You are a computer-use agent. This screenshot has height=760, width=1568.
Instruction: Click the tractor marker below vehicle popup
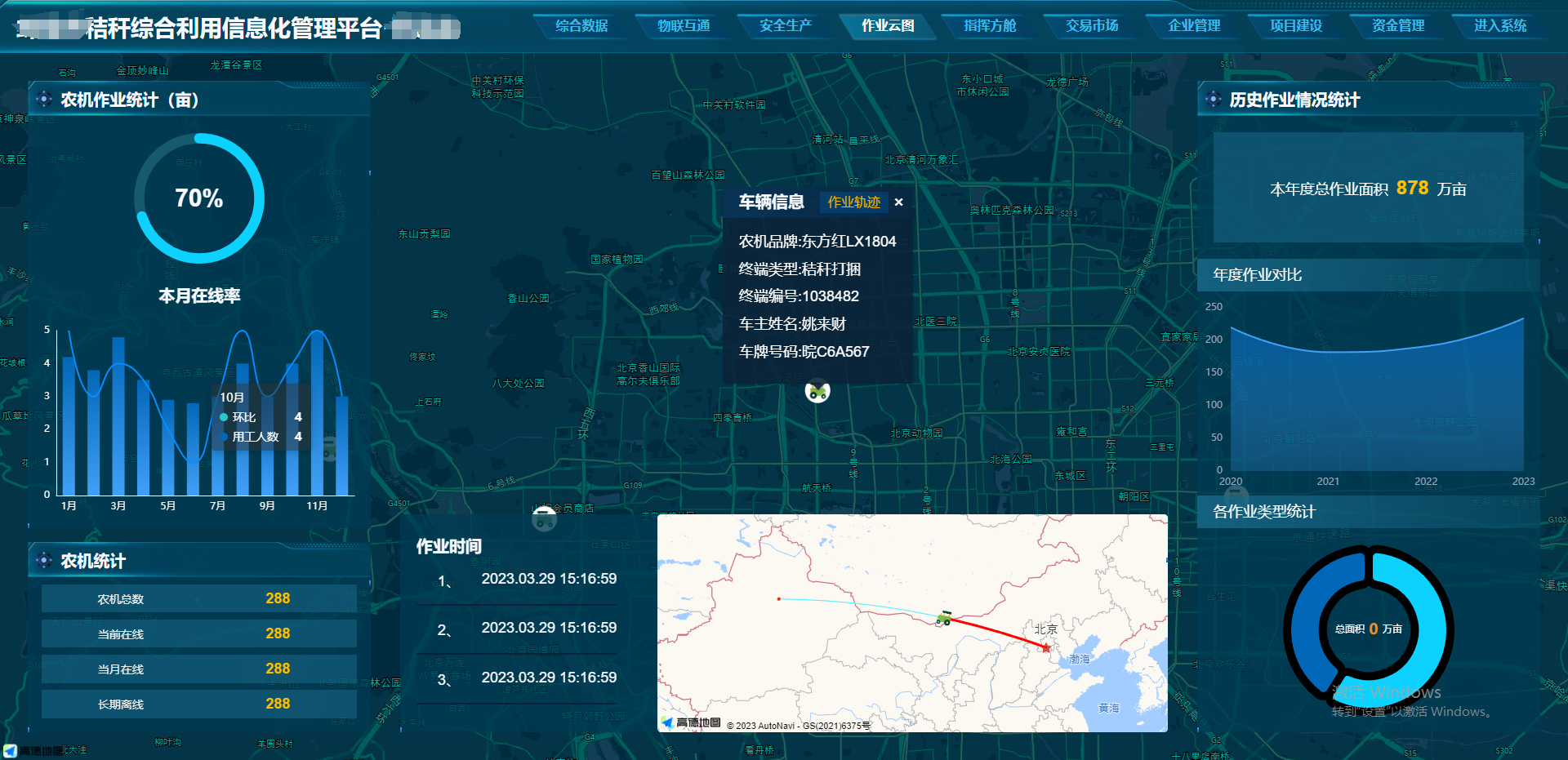pyautogui.click(x=817, y=393)
